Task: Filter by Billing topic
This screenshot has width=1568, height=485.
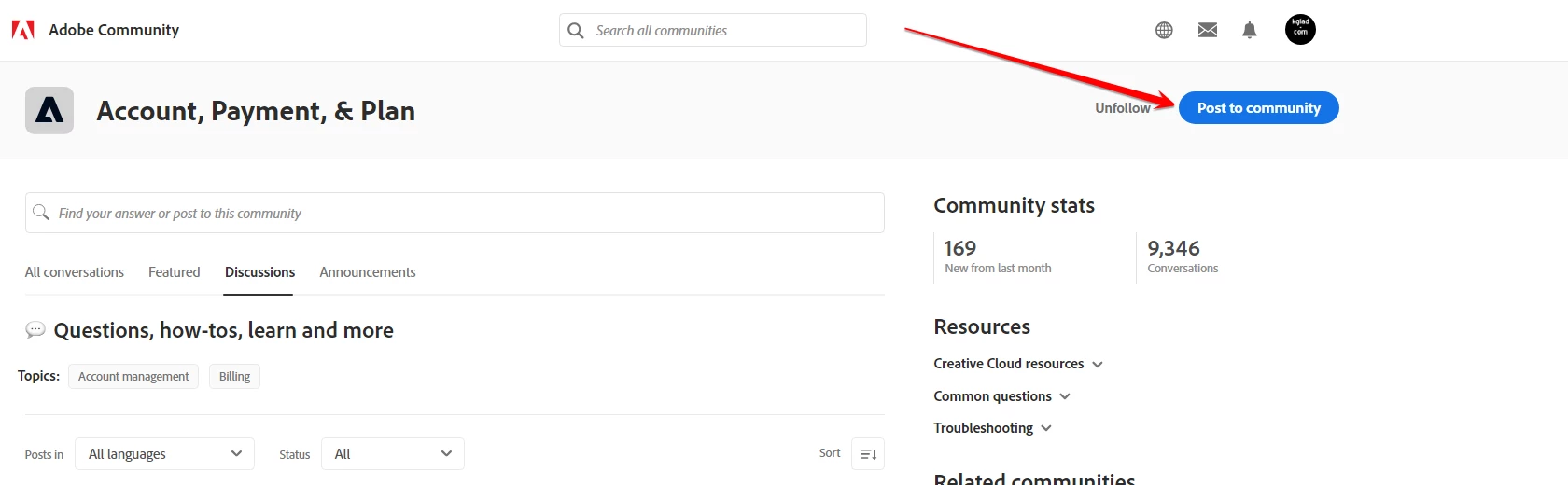Action: tap(234, 376)
